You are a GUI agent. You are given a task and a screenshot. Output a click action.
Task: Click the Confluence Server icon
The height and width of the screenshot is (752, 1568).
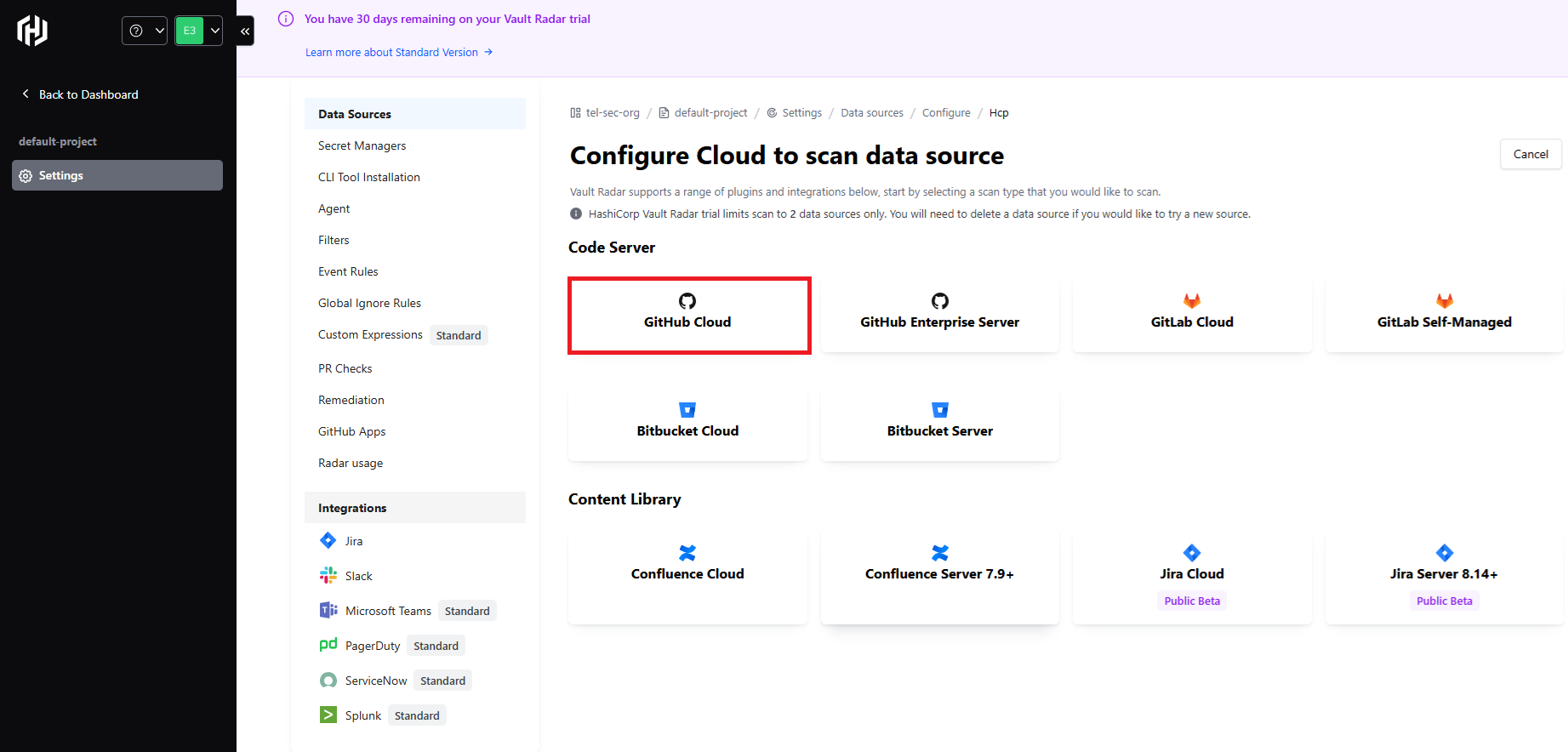tap(940, 552)
